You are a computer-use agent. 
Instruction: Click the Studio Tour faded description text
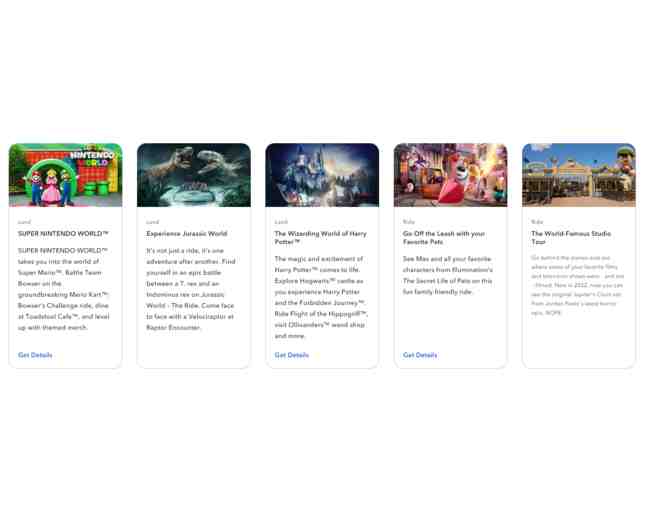pos(577,285)
